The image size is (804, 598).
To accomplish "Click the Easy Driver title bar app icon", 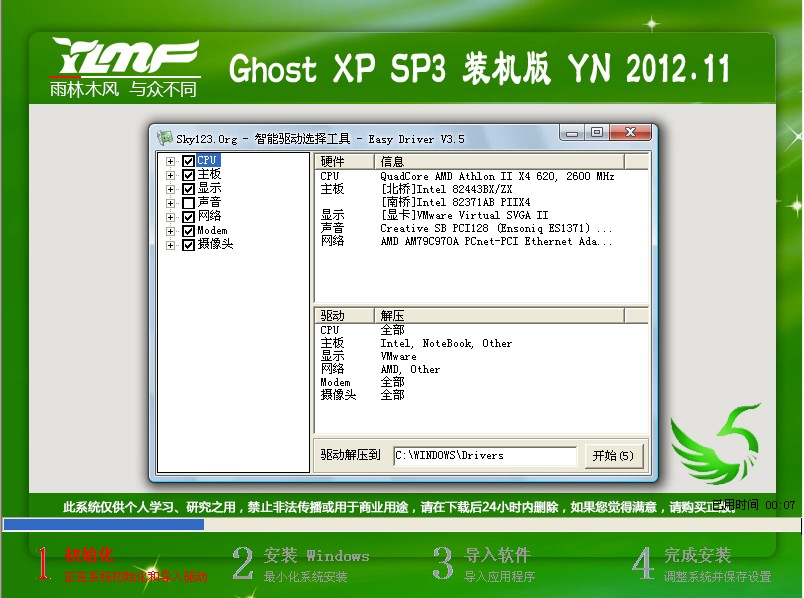I will point(165,138).
